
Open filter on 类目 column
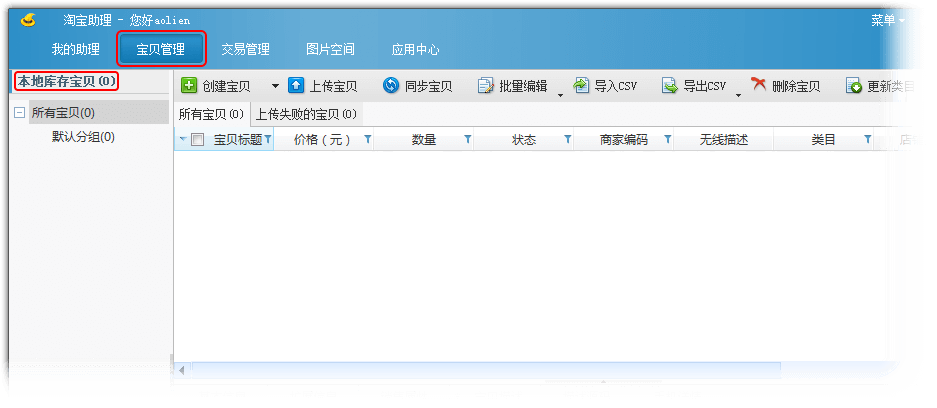point(867,140)
